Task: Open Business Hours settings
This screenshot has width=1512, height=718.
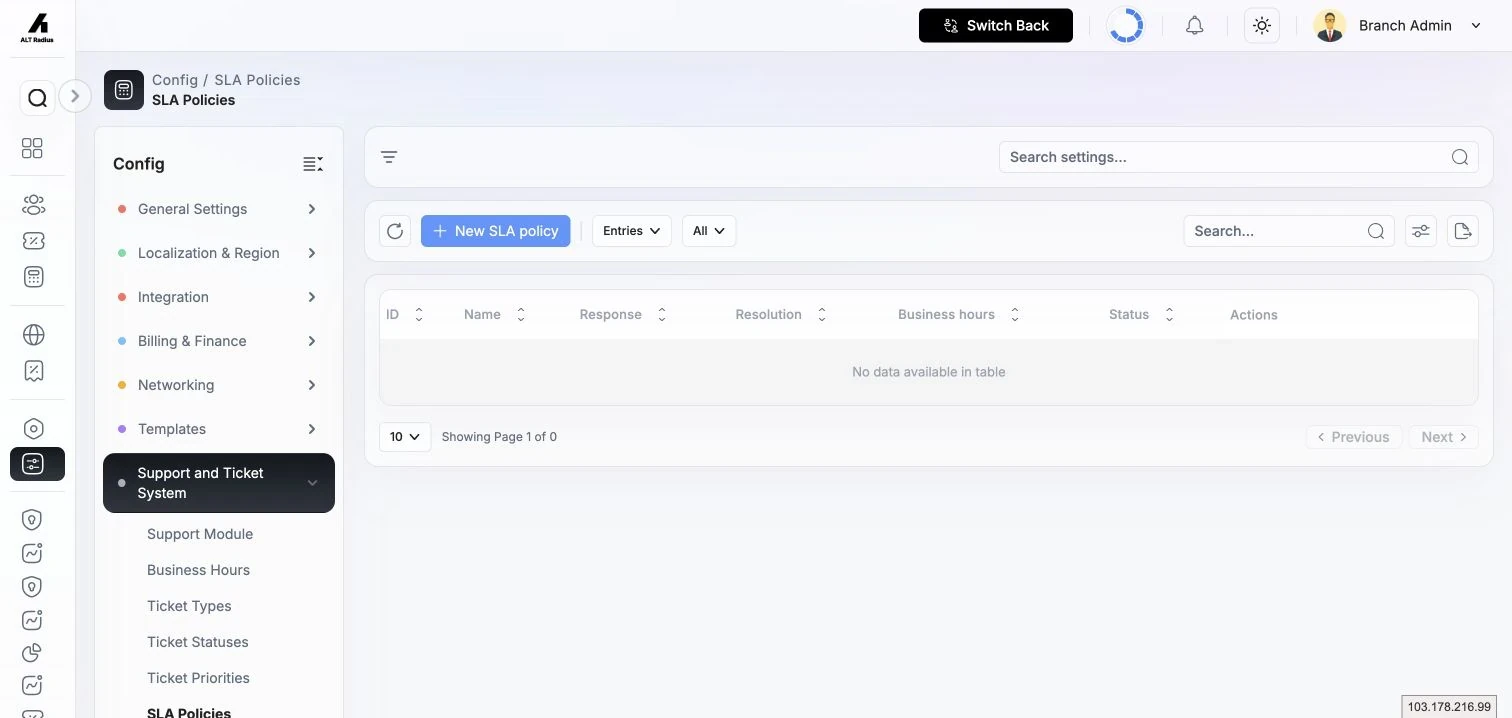Action: point(198,570)
